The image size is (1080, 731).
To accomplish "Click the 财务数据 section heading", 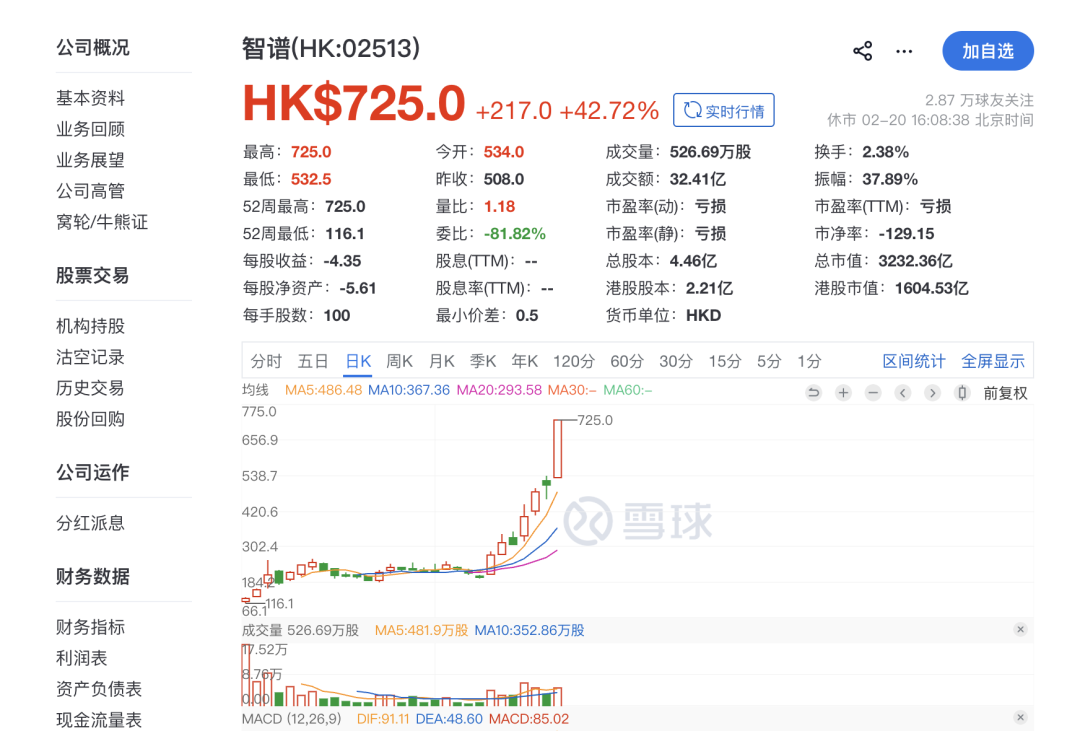I will (x=92, y=577).
